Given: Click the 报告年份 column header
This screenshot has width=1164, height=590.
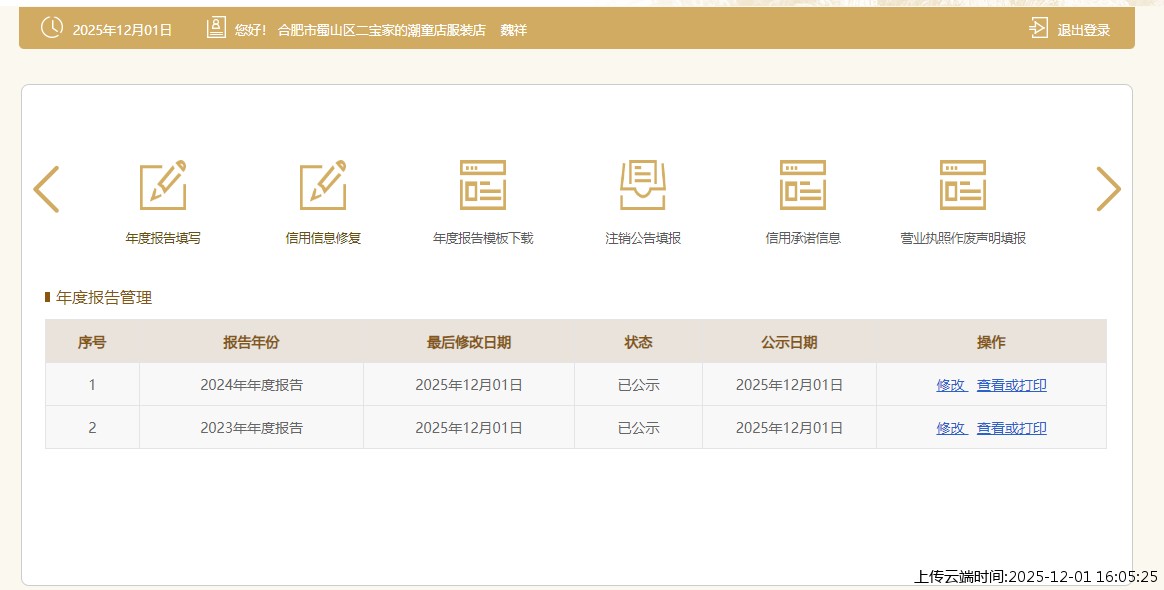Looking at the screenshot, I should 251,342.
